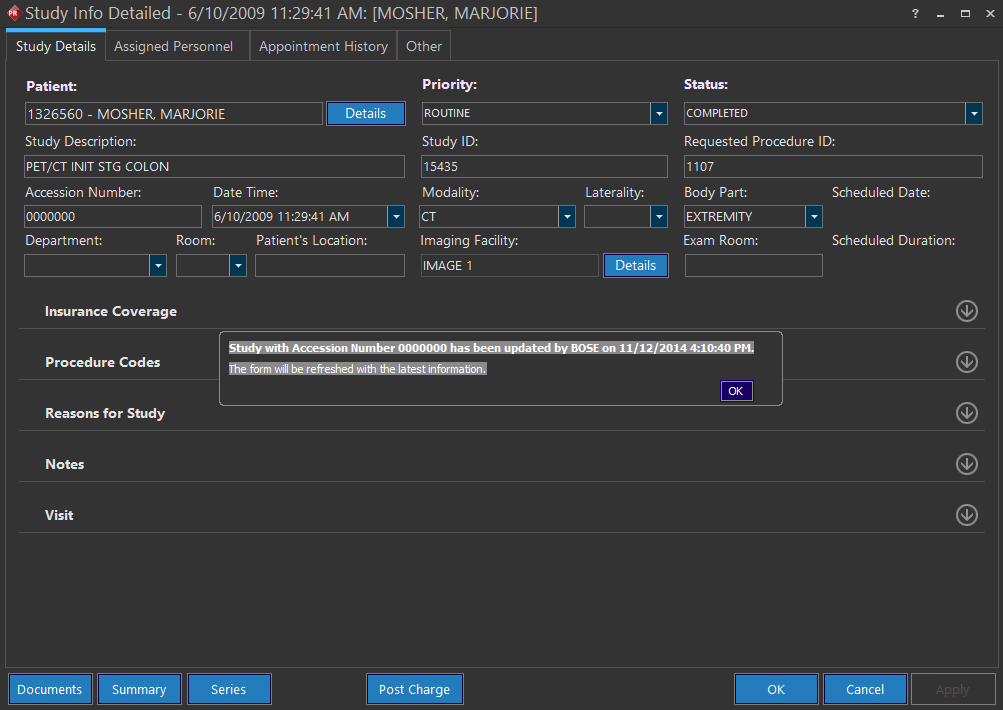Open the Priority dropdown

pos(659,114)
